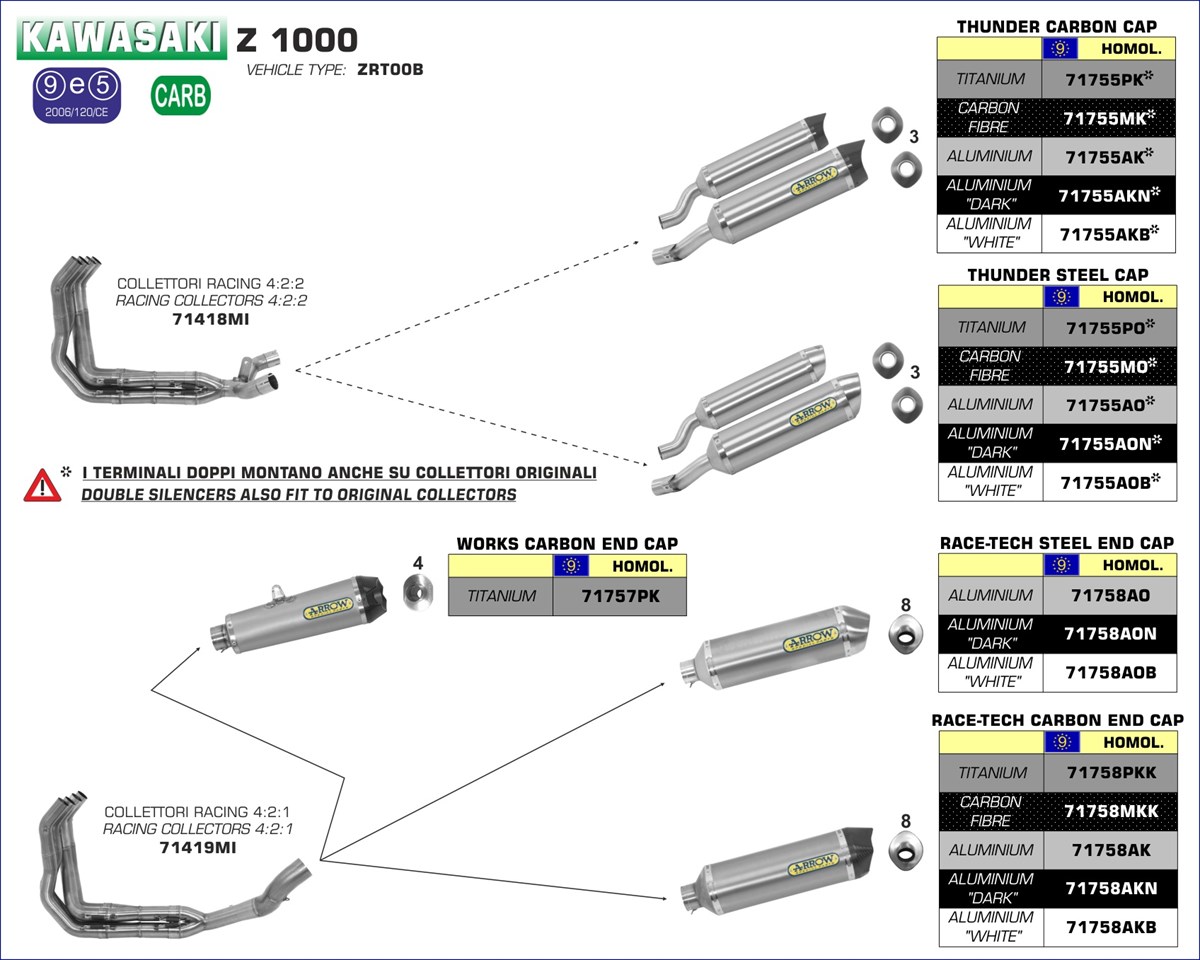Select the Thunder Carbon Cap double silencers image
1200x960 pixels.
point(758,190)
